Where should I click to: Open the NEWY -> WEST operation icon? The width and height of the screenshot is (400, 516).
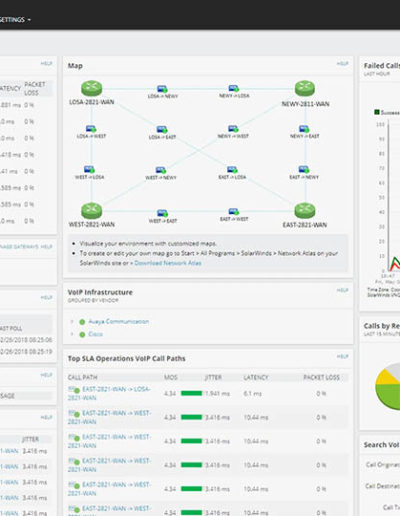[x=233, y=129]
